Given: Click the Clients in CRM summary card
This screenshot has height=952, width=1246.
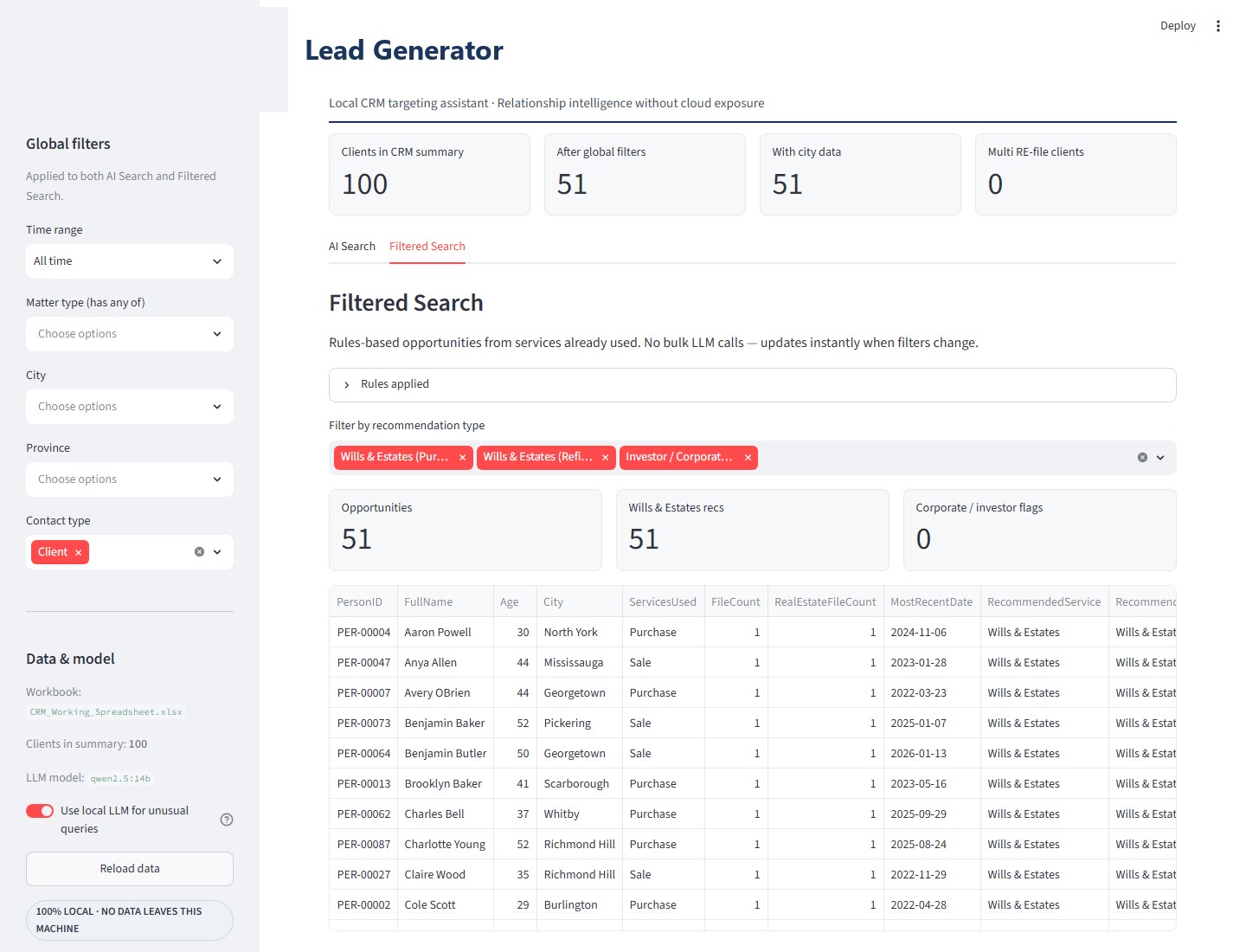Looking at the screenshot, I should coord(429,174).
